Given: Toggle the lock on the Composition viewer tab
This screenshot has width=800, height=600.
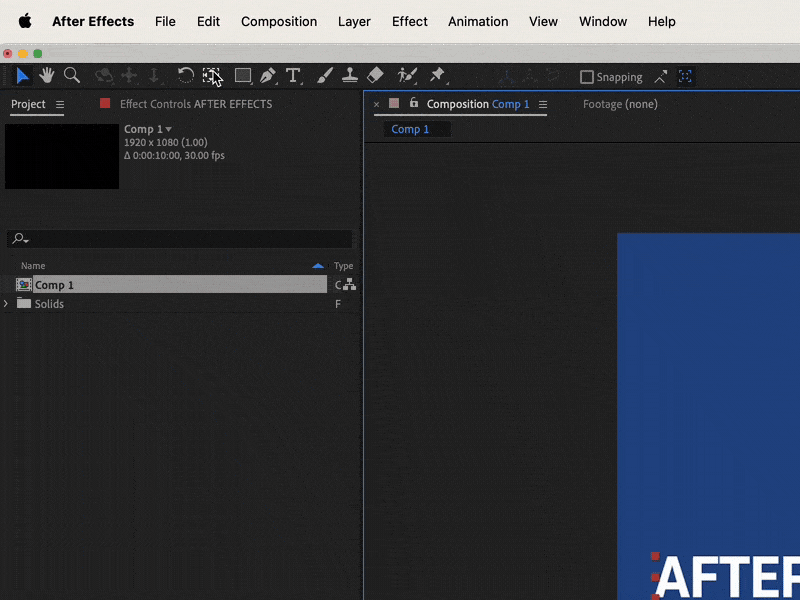Looking at the screenshot, I should [x=414, y=103].
